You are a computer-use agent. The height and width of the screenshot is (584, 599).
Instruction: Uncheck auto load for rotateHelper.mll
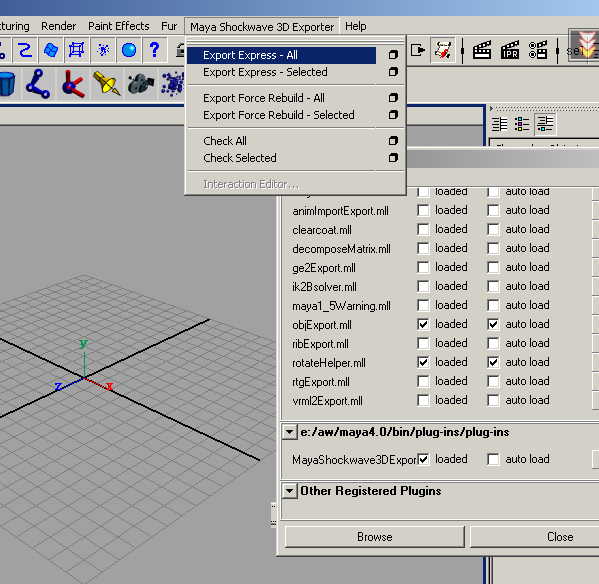(493, 362)
